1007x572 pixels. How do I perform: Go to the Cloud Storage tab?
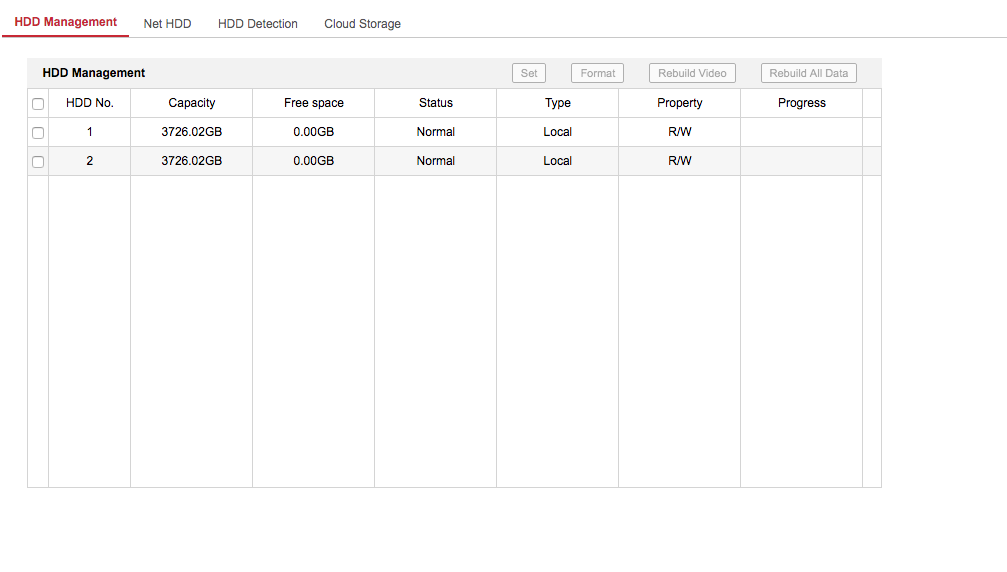click(x=362, y=24)
